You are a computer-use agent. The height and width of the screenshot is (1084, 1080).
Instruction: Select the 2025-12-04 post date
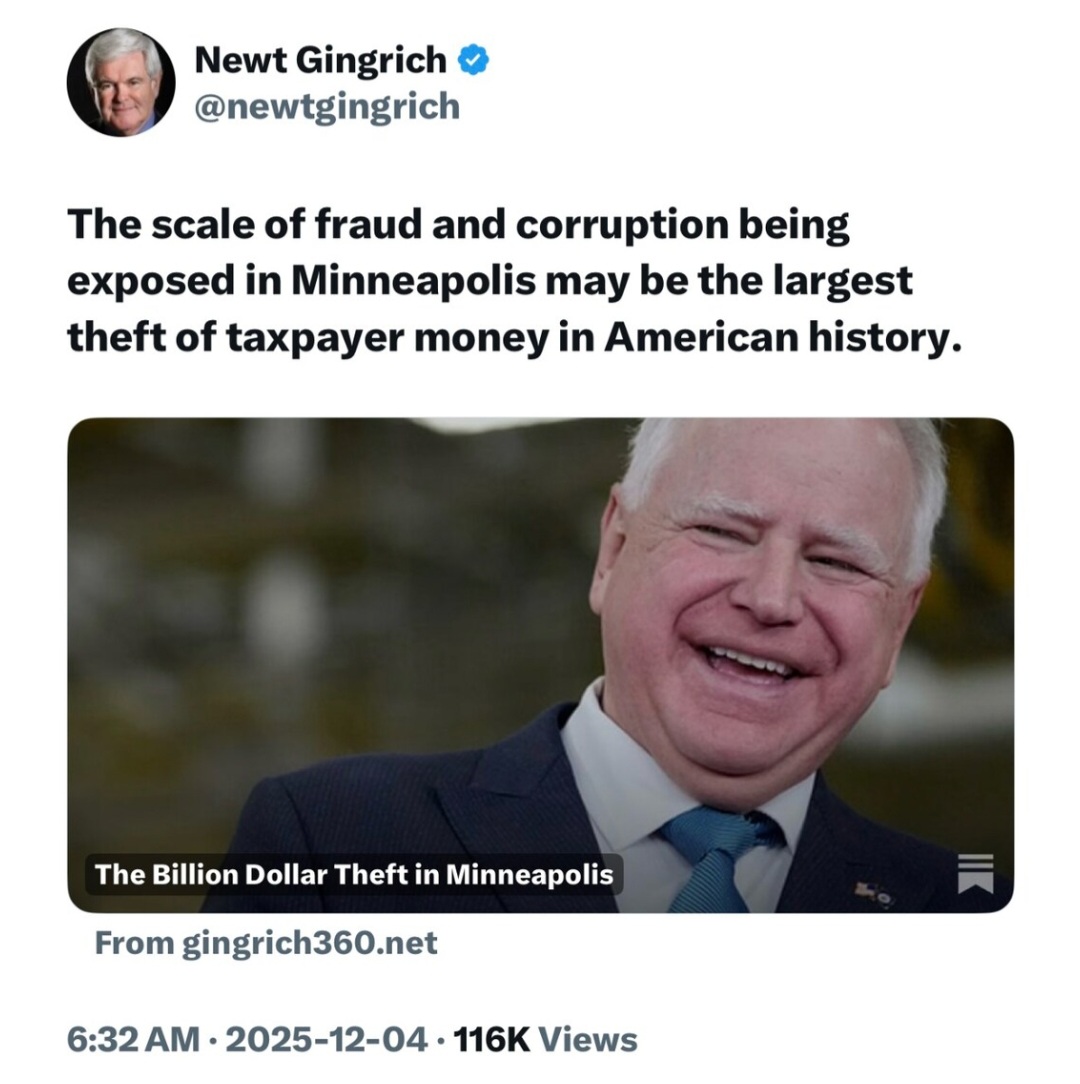(326, 1039)
